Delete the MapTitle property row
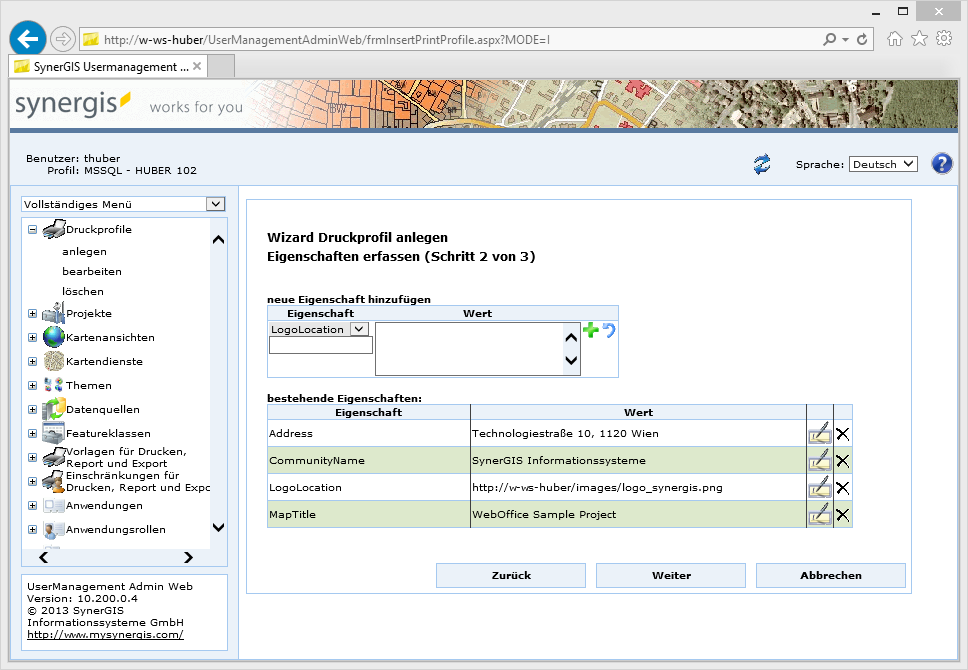 [842, 514]
